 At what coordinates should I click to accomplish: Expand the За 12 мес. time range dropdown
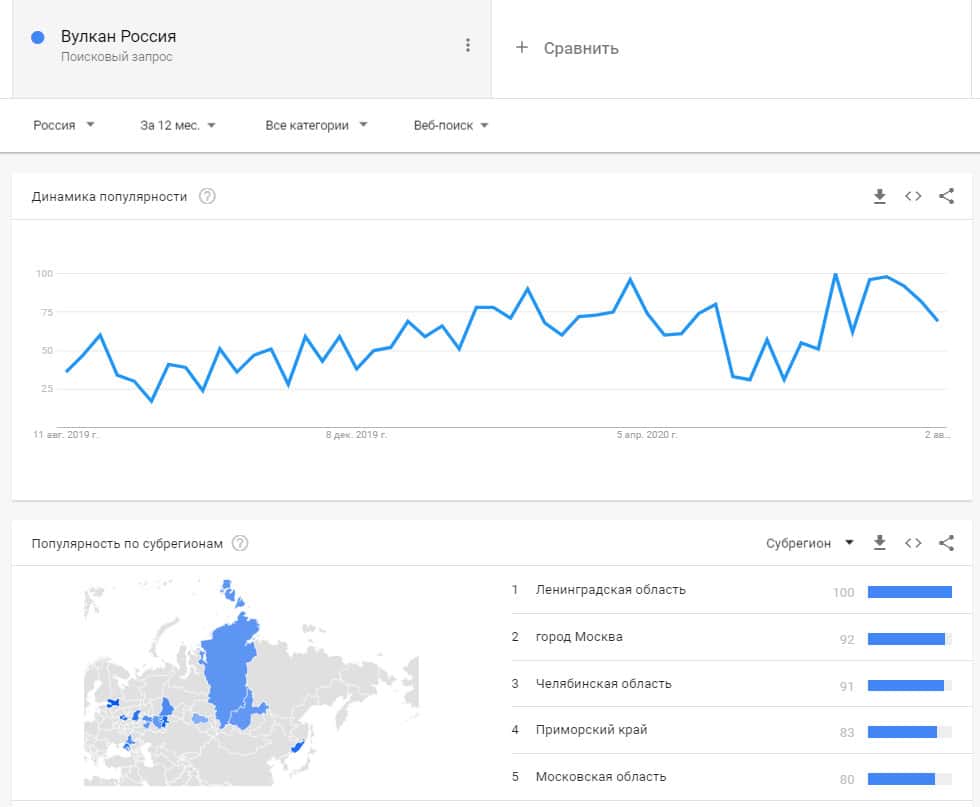click(178, 126)
